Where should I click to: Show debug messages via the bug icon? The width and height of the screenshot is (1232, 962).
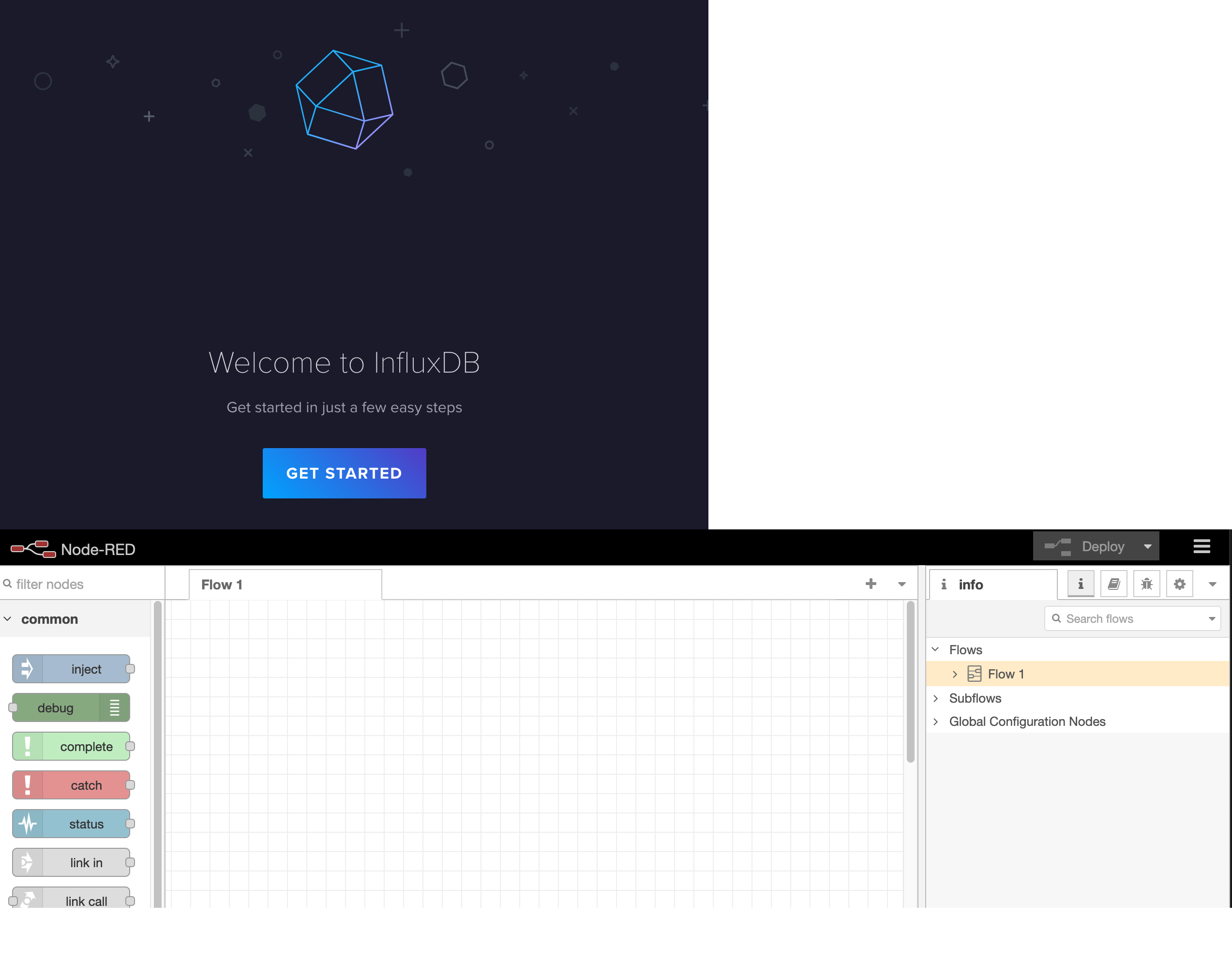(x=1147, y=584)
